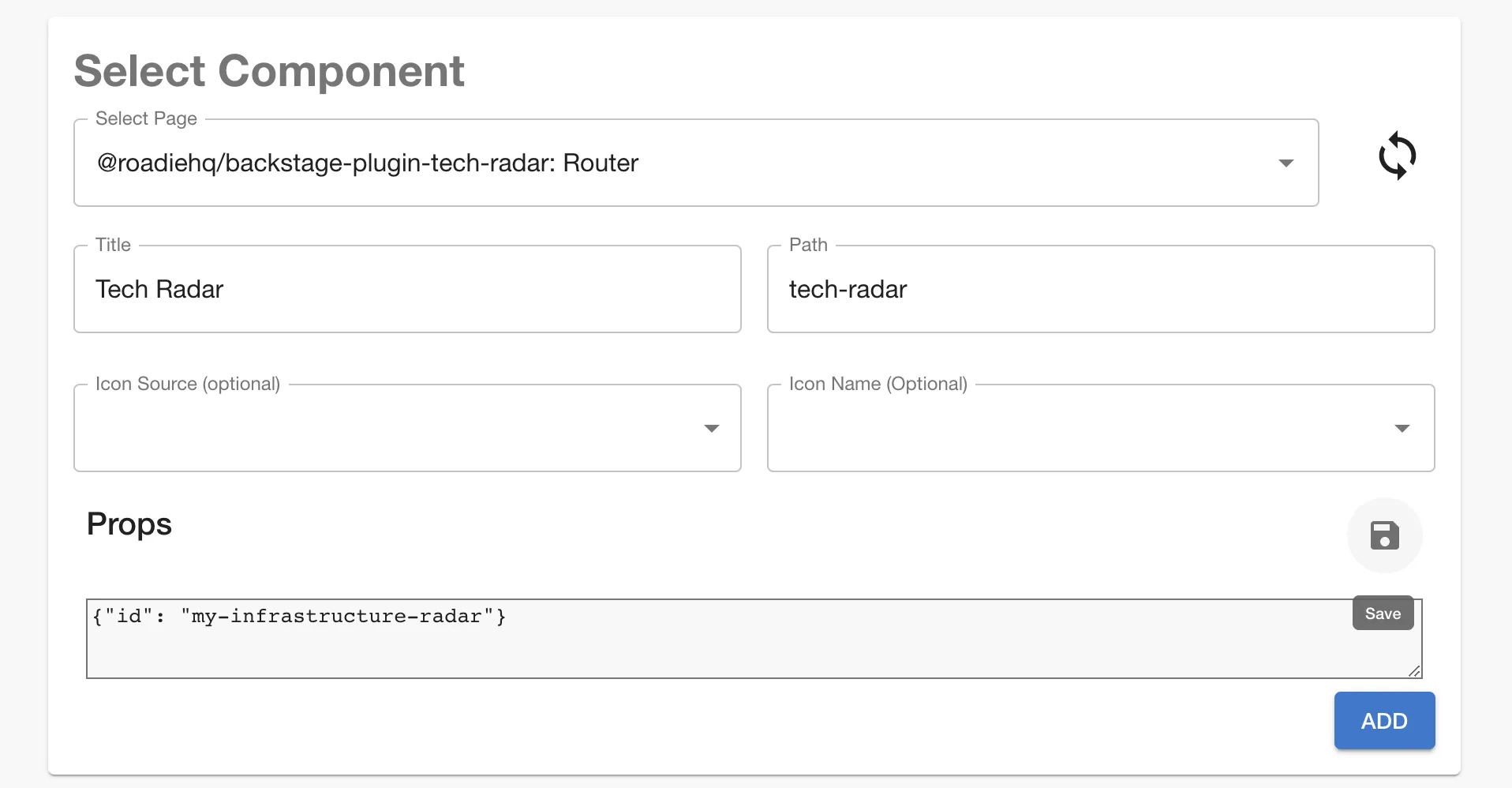Image resolution: width=1512 pixels, height=788 pixels.
Task: Select the Icon Source input box
Action: pos(395,429)
